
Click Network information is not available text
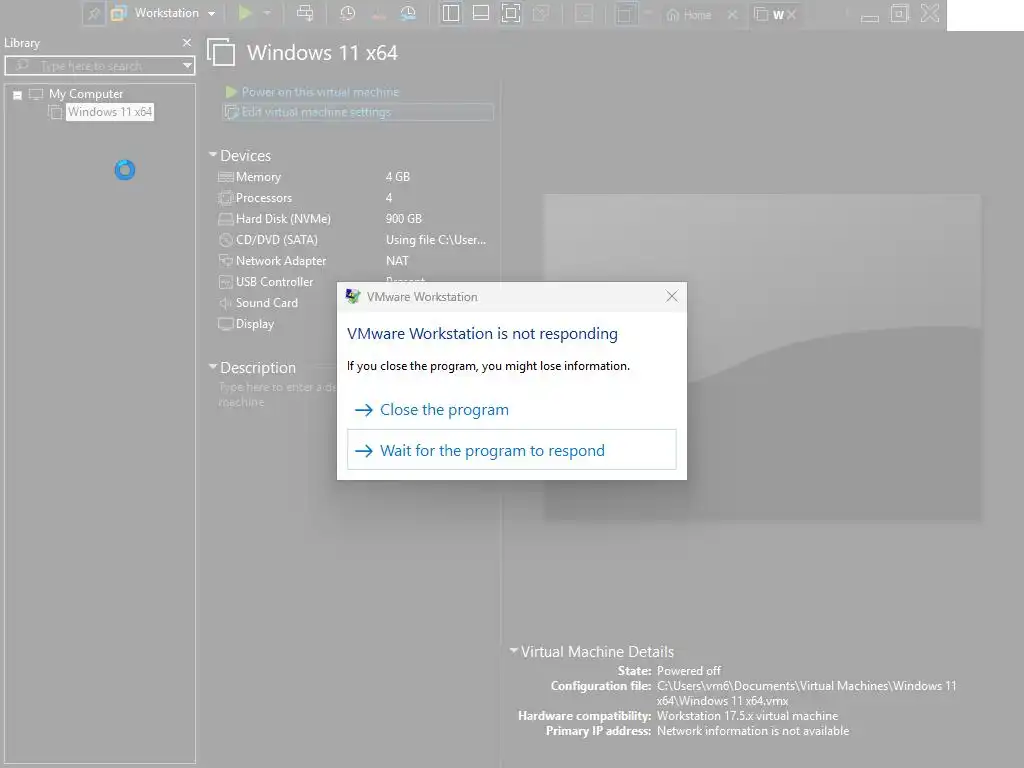point(753,731)
